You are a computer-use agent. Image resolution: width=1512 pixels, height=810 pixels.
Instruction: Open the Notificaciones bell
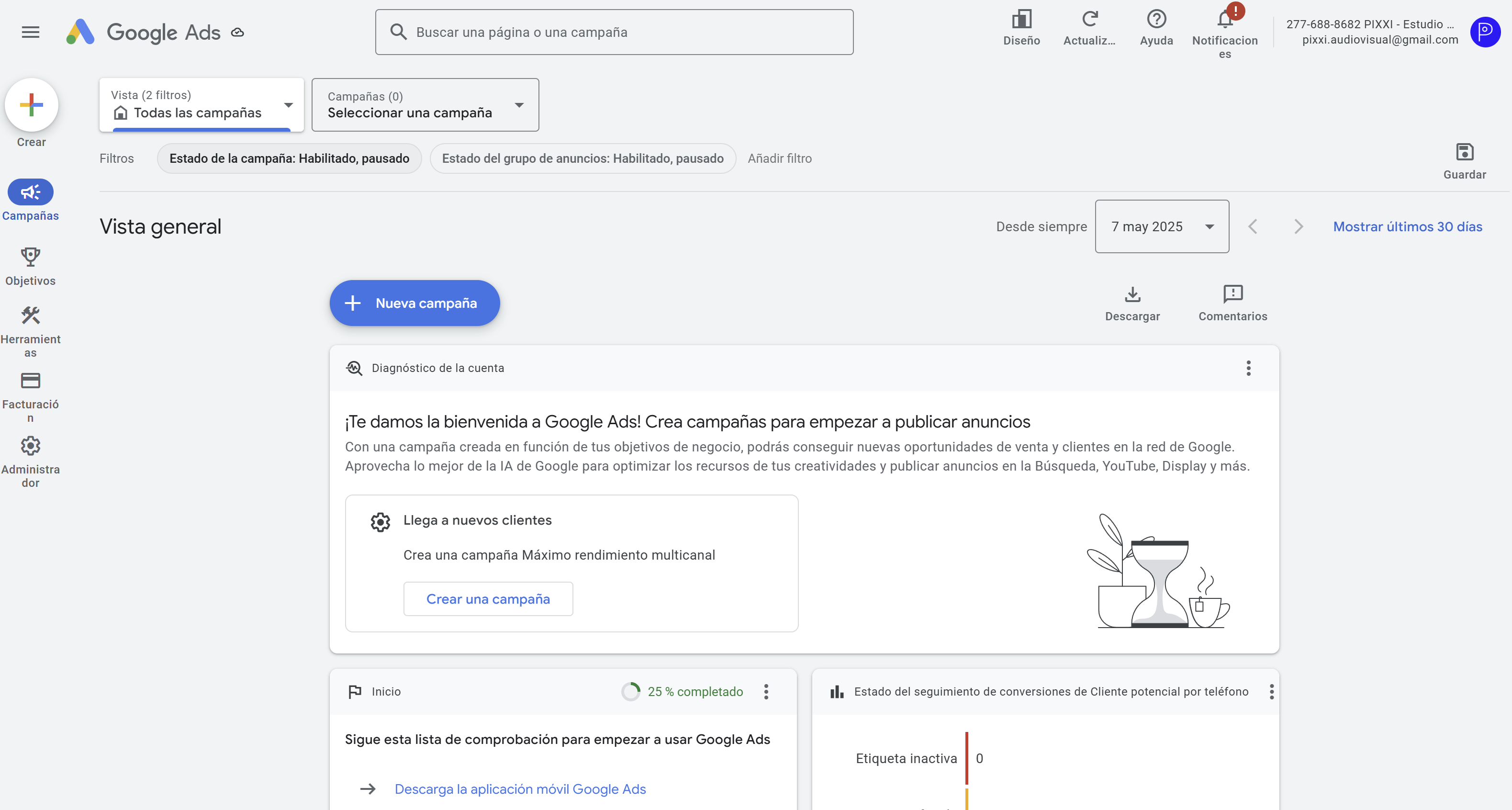tap(1225, 31)
